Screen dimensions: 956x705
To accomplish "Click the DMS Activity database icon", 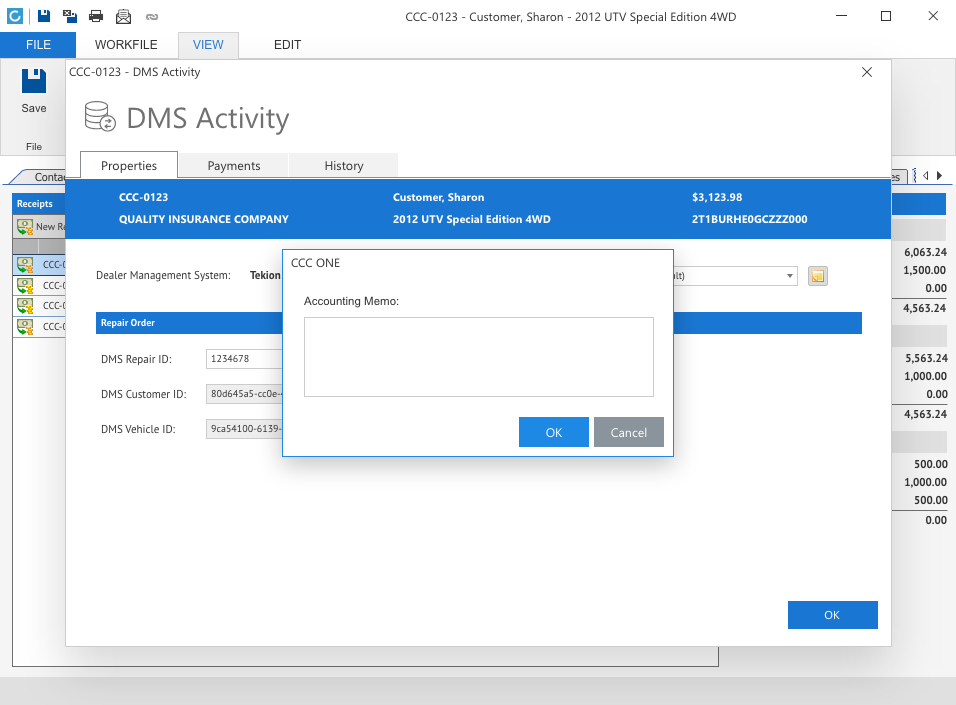I will click(x=100, y=116).
